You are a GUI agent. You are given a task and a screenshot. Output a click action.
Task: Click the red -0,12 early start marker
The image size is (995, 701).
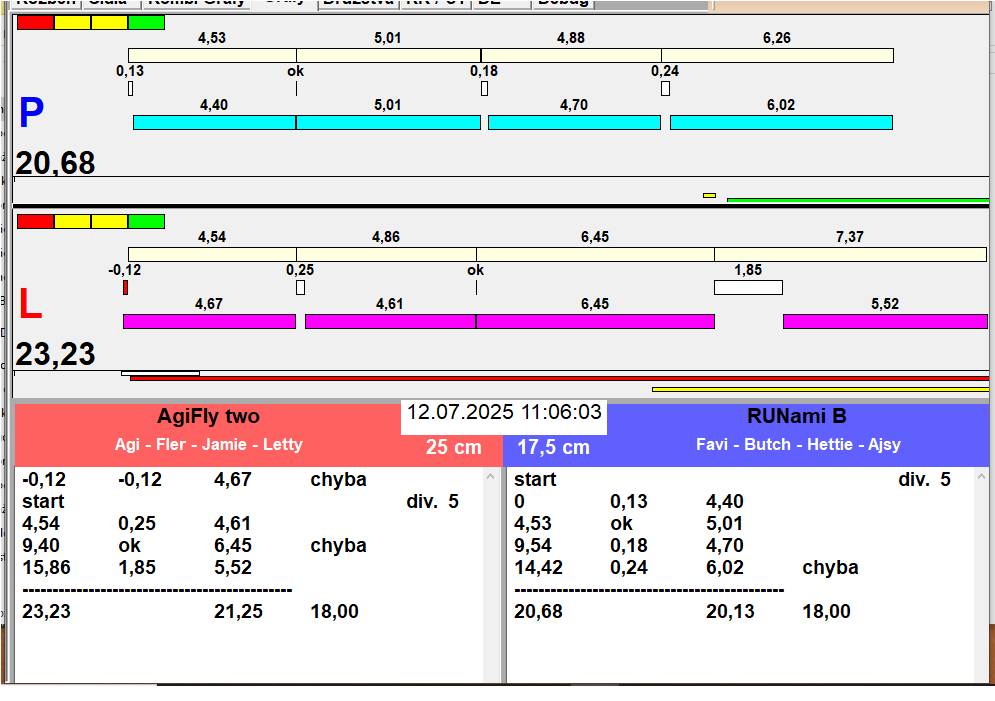point(126,287)
